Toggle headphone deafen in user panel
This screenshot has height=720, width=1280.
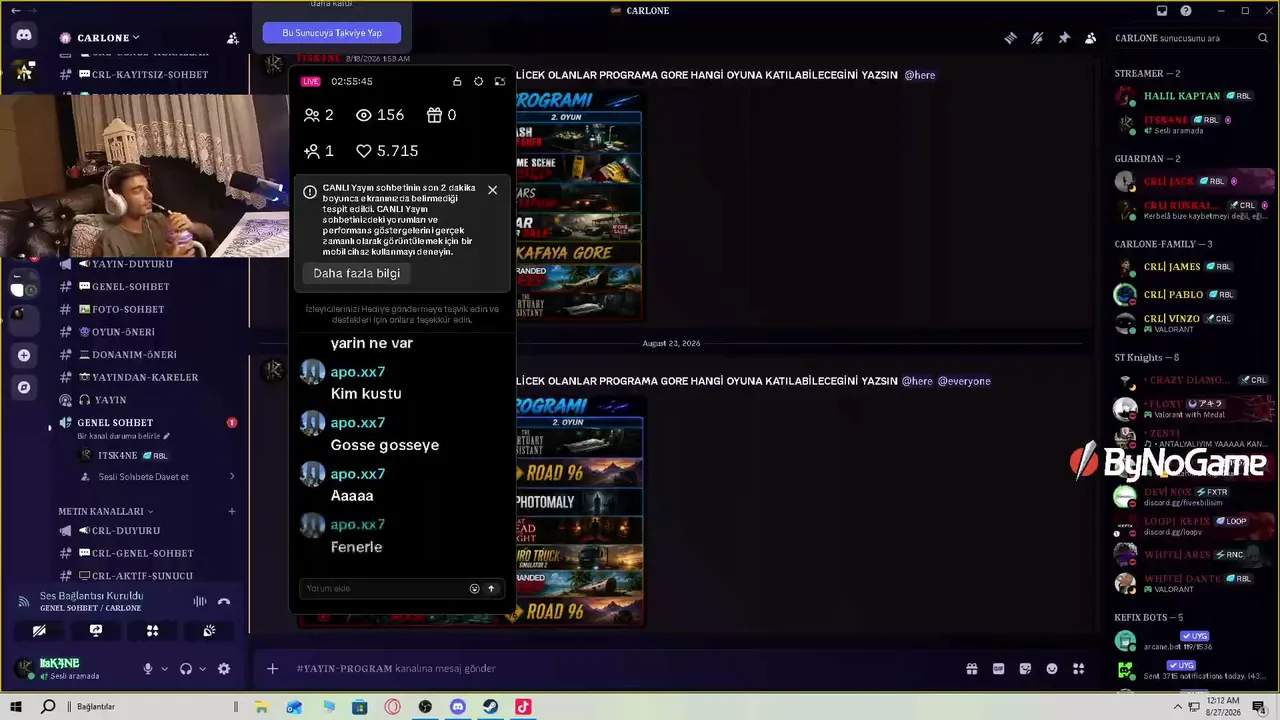click(x=186, y=669)
